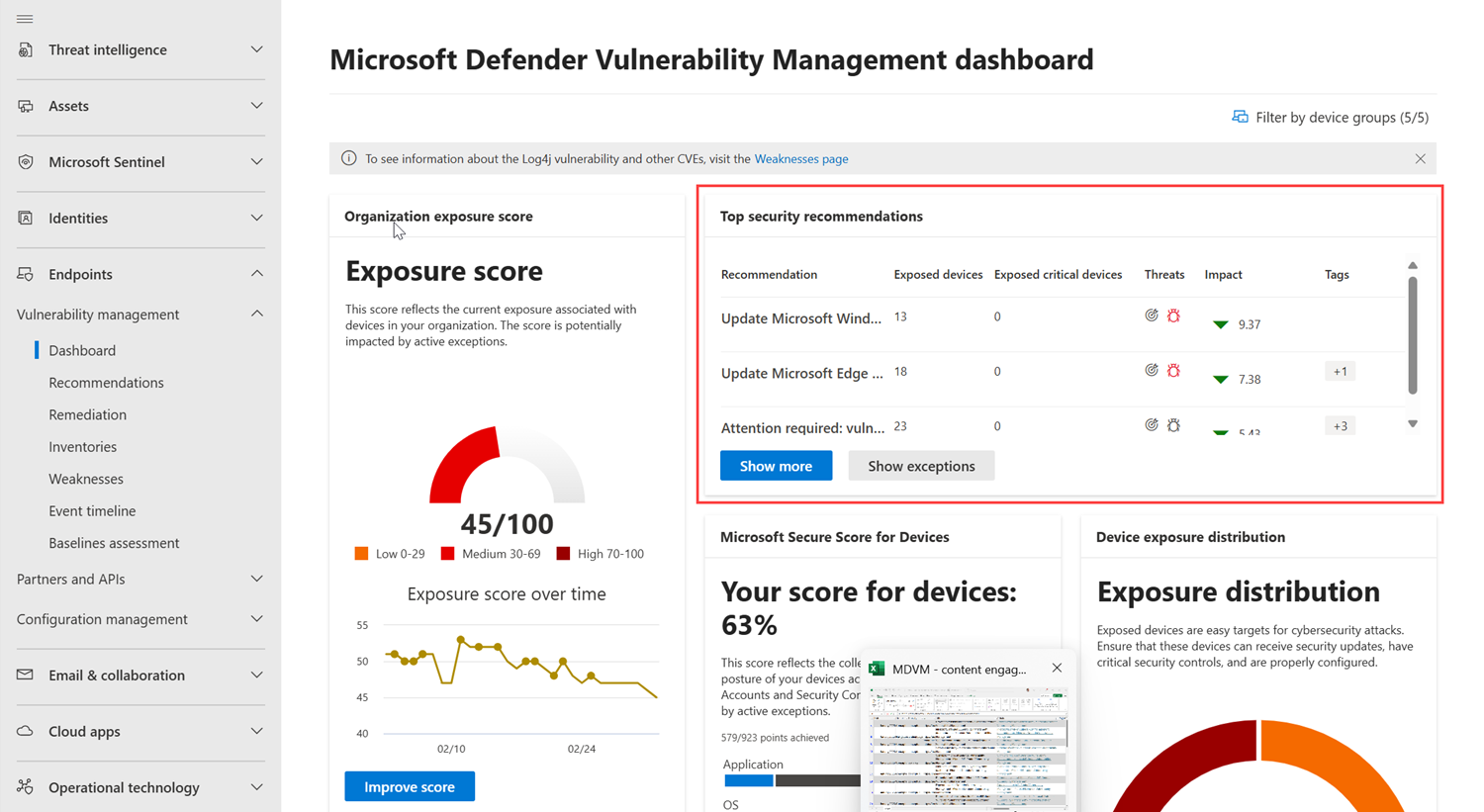The width and height of the screenshot is (1484, 812).
Task: Expand the Cloud apps chevron
Action: tap(256, 731)
